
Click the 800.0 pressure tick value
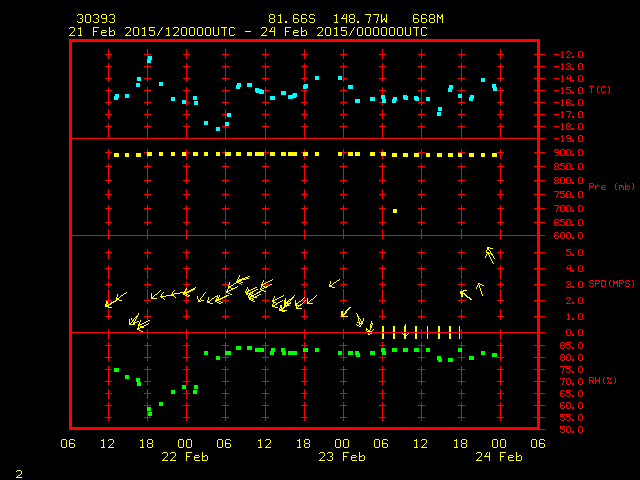[568, 180]
